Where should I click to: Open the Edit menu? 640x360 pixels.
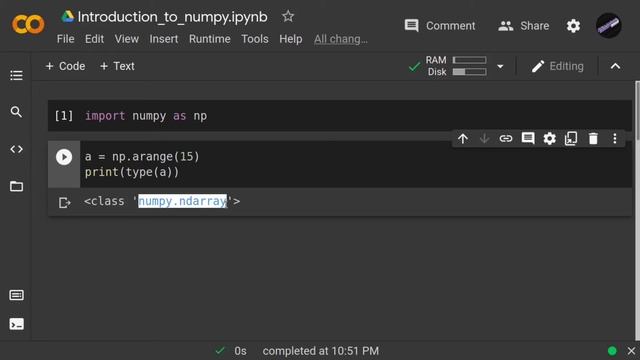click(94, 39)
